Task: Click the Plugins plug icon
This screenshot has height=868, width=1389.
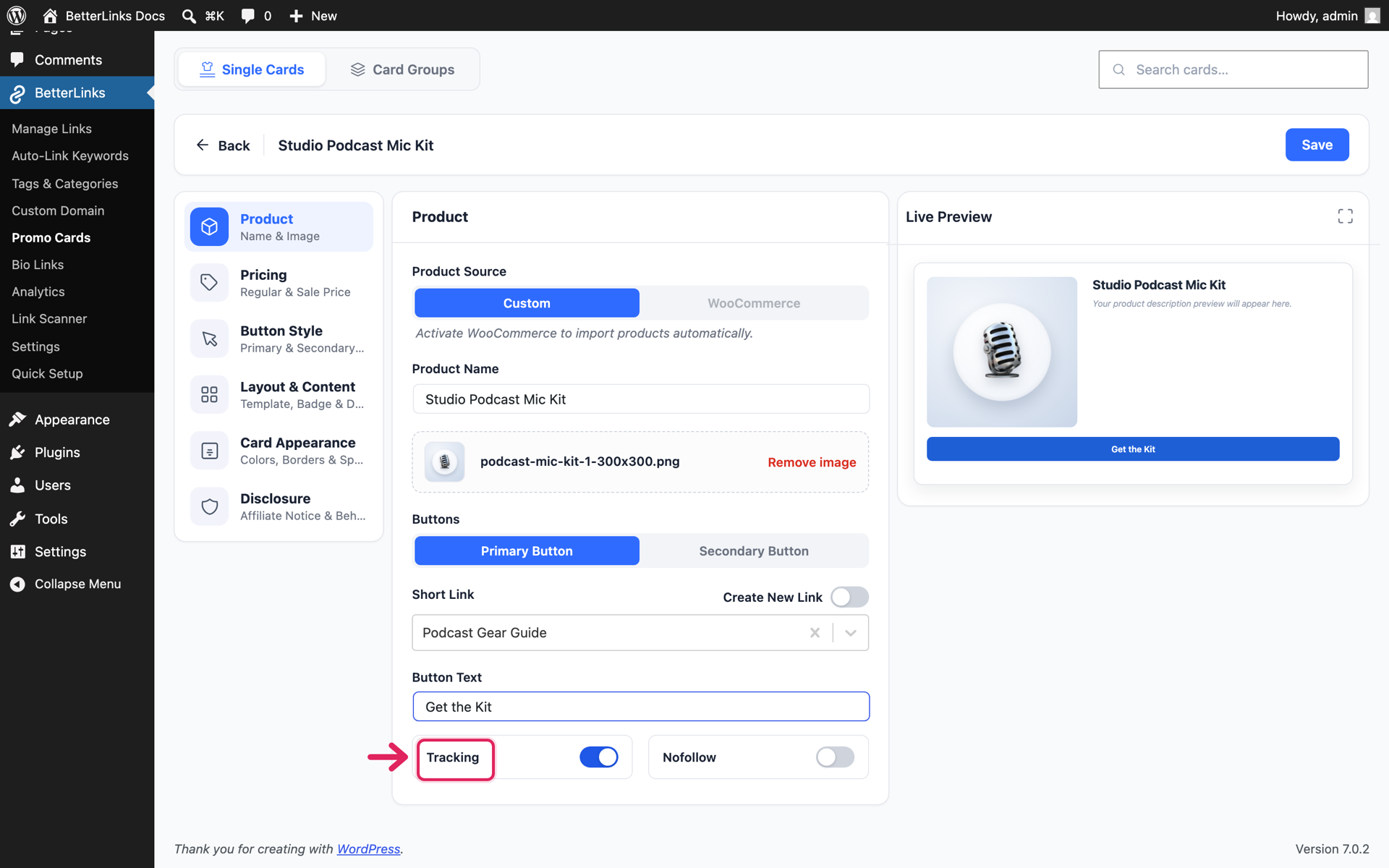Action: [17, 452]
